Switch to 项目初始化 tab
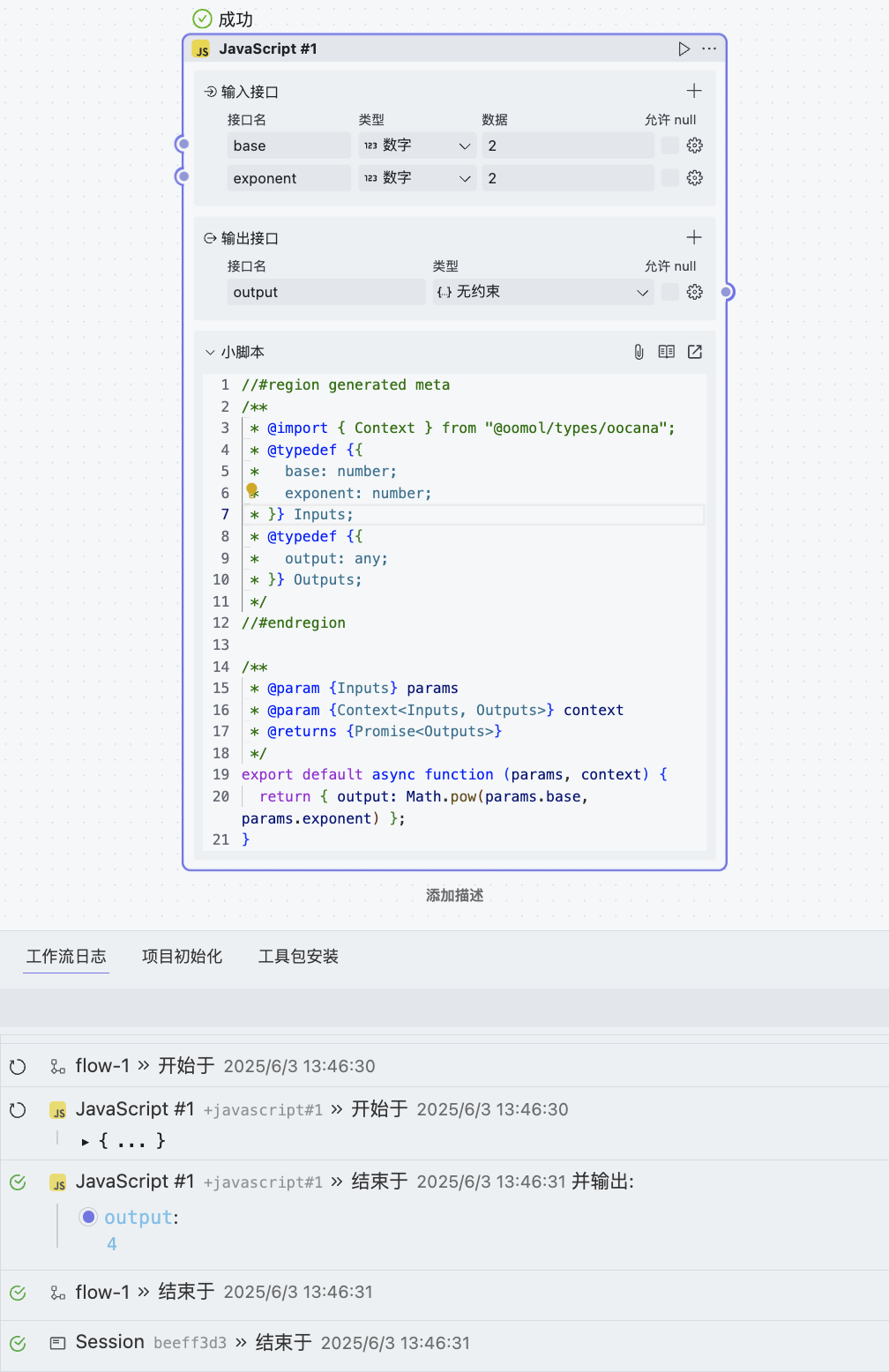The width and height of the screenshot is (889, 1372). pyautogui.click(x=182, y=957)
